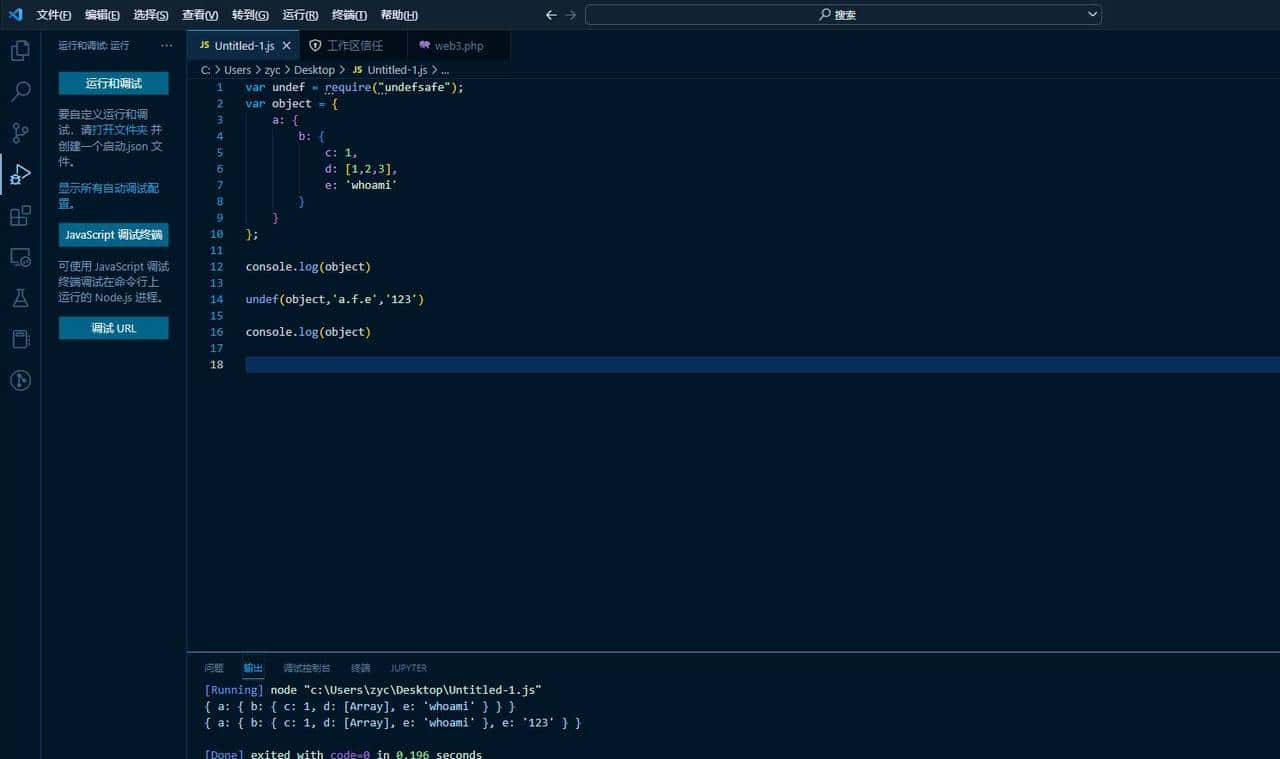
Task: Select the Run and Debug icon
Action: (x=20, y=174)
